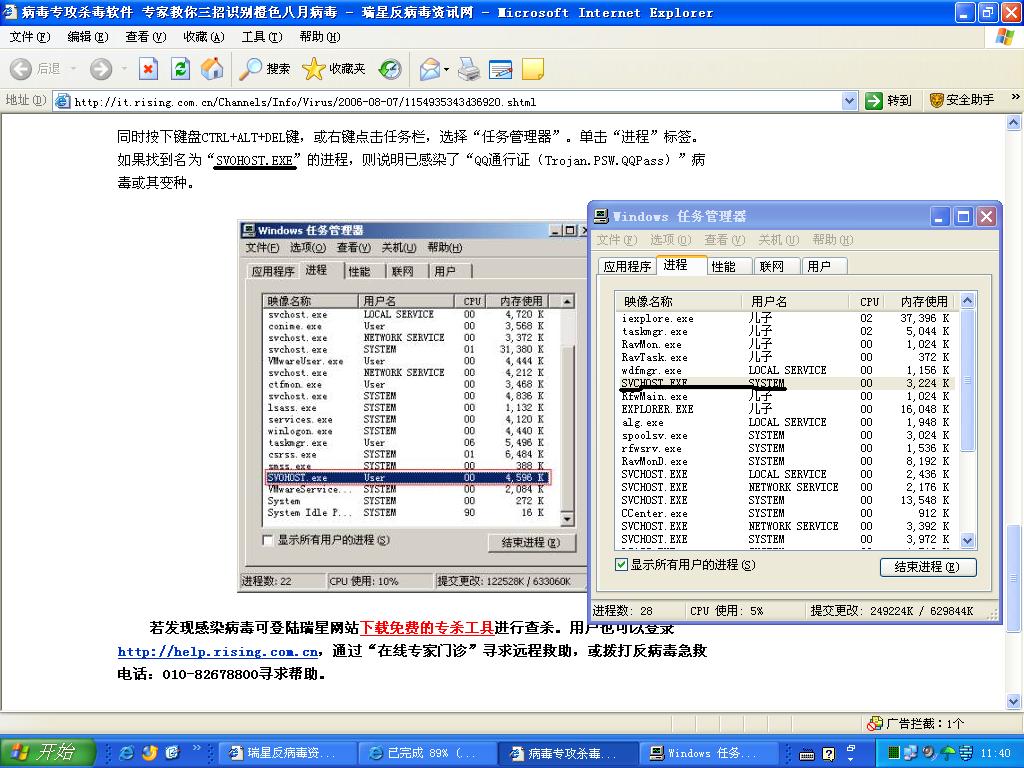Click the orange quick launch icon
The image size is (1024, 768).
click(x=150, y=753)
